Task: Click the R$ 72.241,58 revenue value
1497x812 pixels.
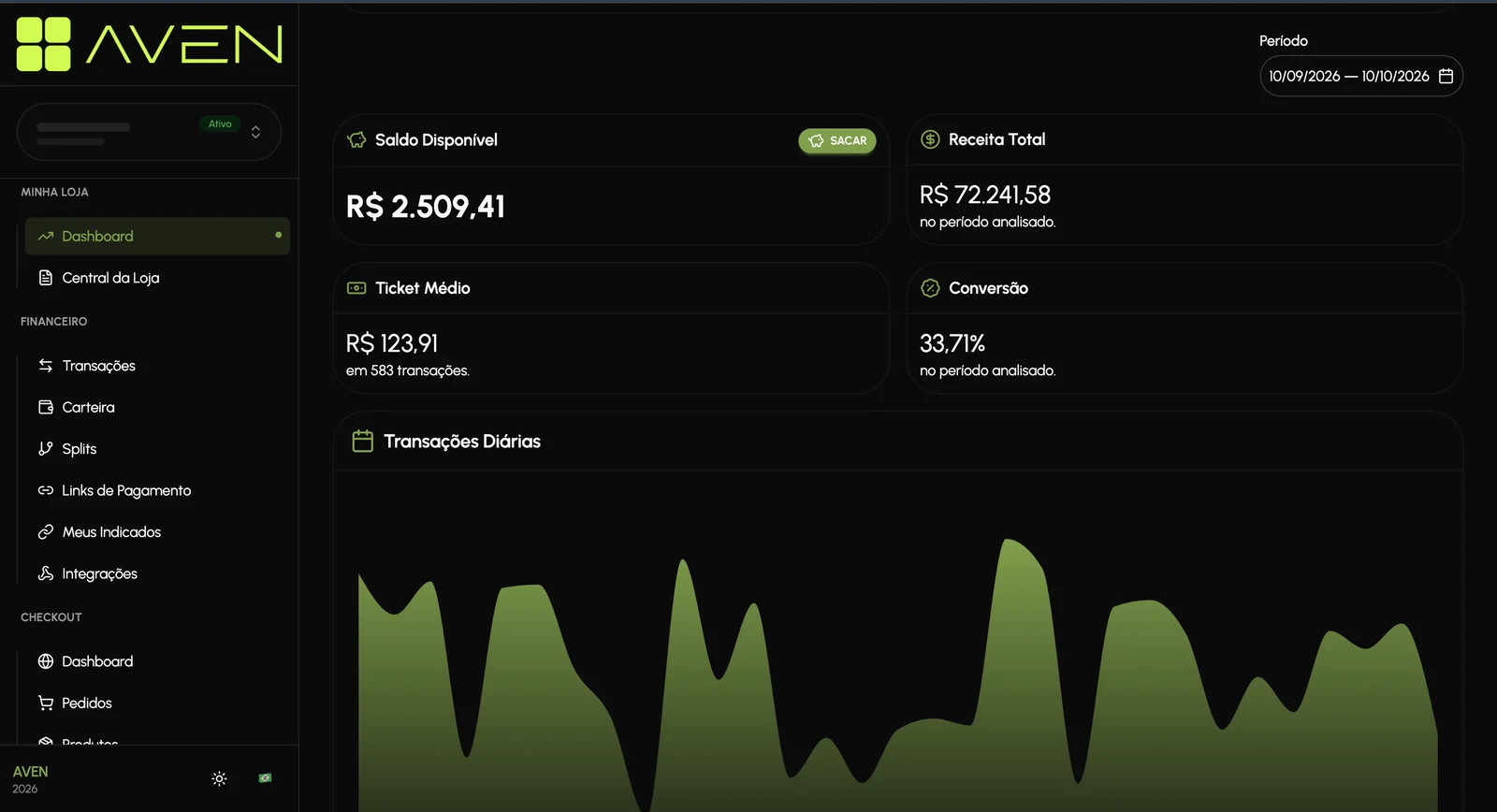Action: point(985,195)
